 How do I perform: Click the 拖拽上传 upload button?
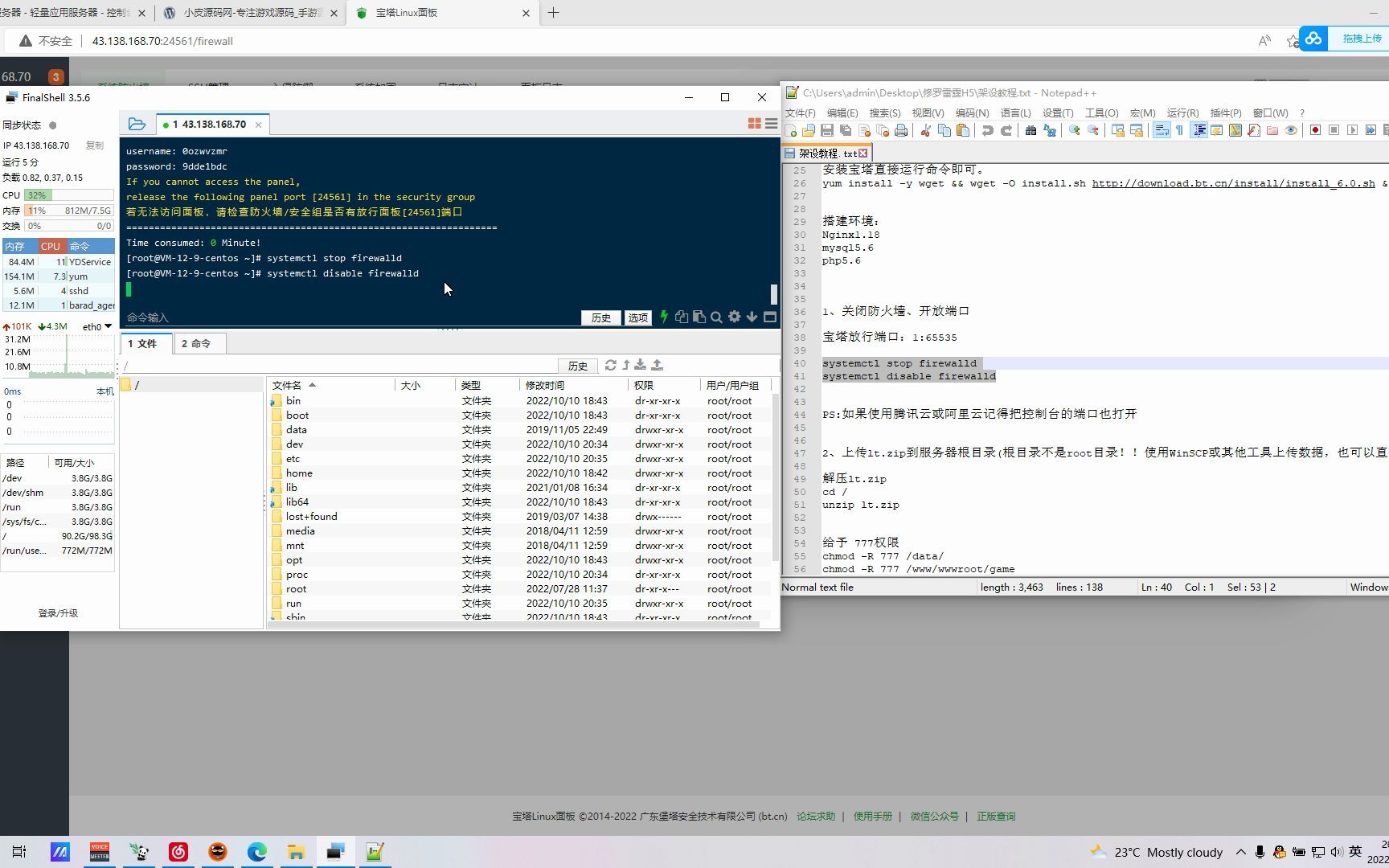tap(1345, 39)
